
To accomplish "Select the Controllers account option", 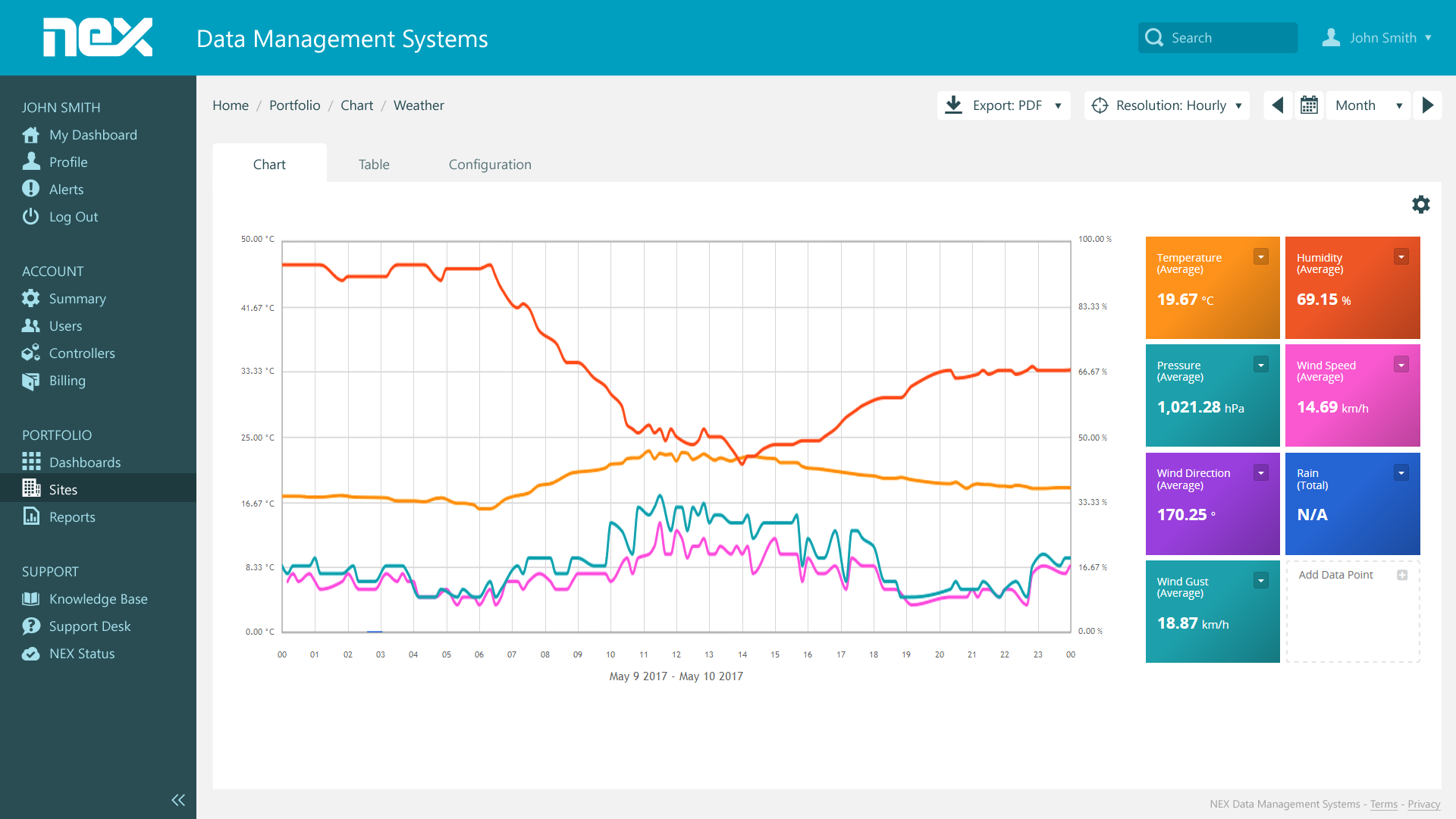I will 82,353.
